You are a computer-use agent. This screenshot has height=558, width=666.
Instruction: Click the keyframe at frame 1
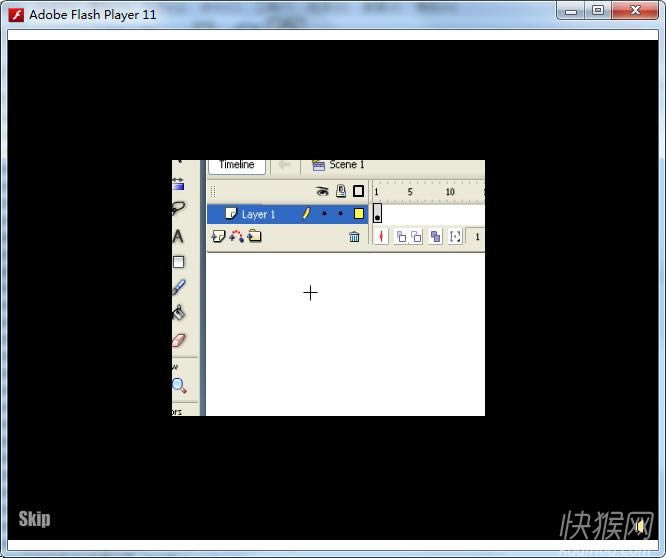tap(377, 214)
